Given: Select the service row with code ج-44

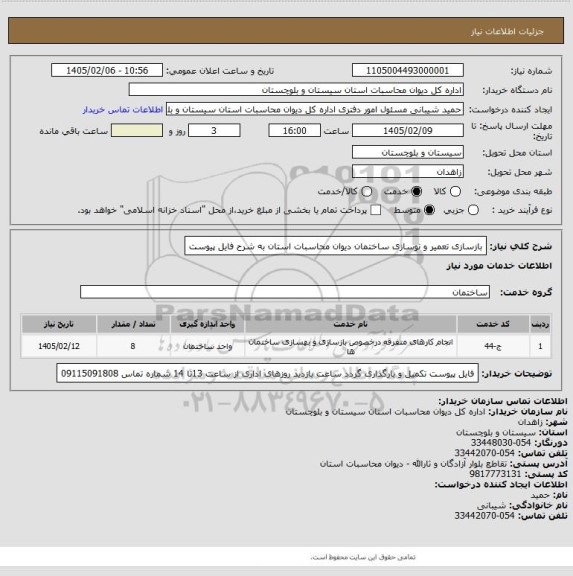Looking at the screenshot, I should pos(286,346).
